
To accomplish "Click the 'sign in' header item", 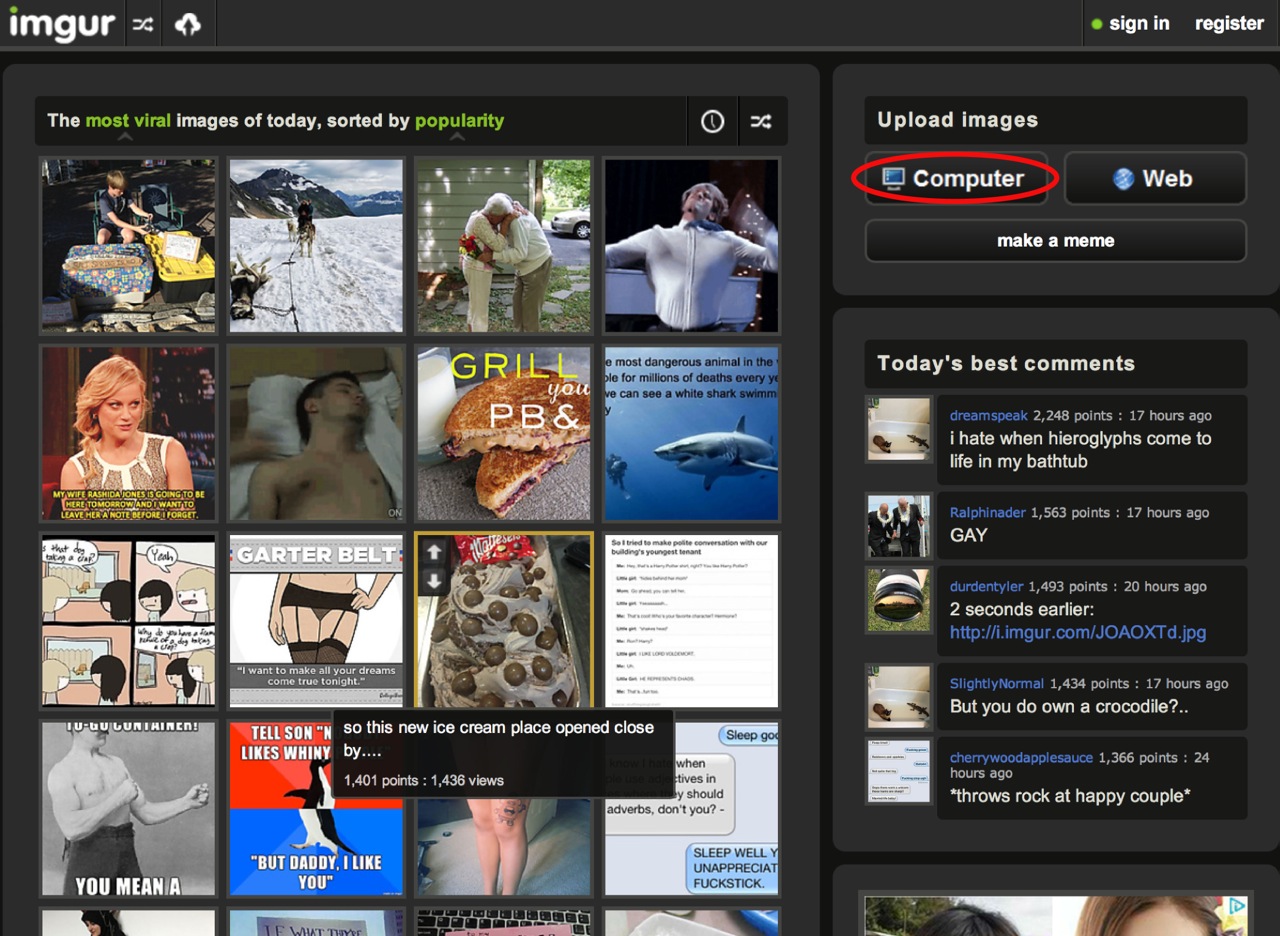I will pyautogui.click(x=1138, y=24).
